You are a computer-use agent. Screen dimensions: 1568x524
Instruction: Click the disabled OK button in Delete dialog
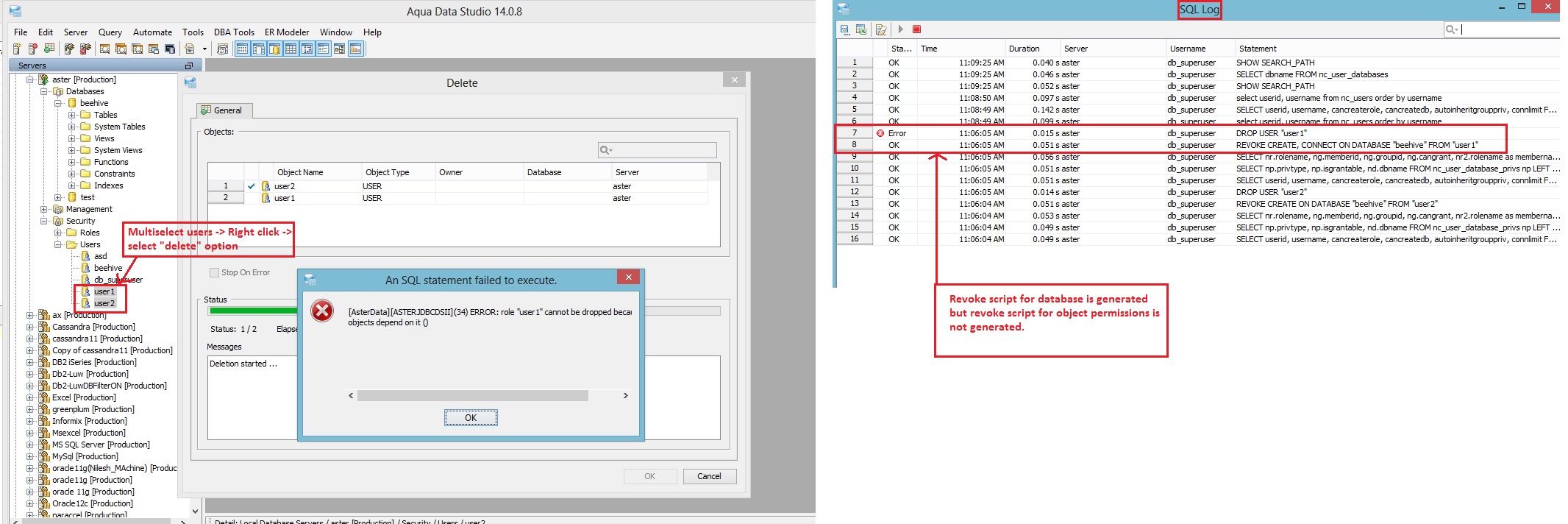point(650,476)
